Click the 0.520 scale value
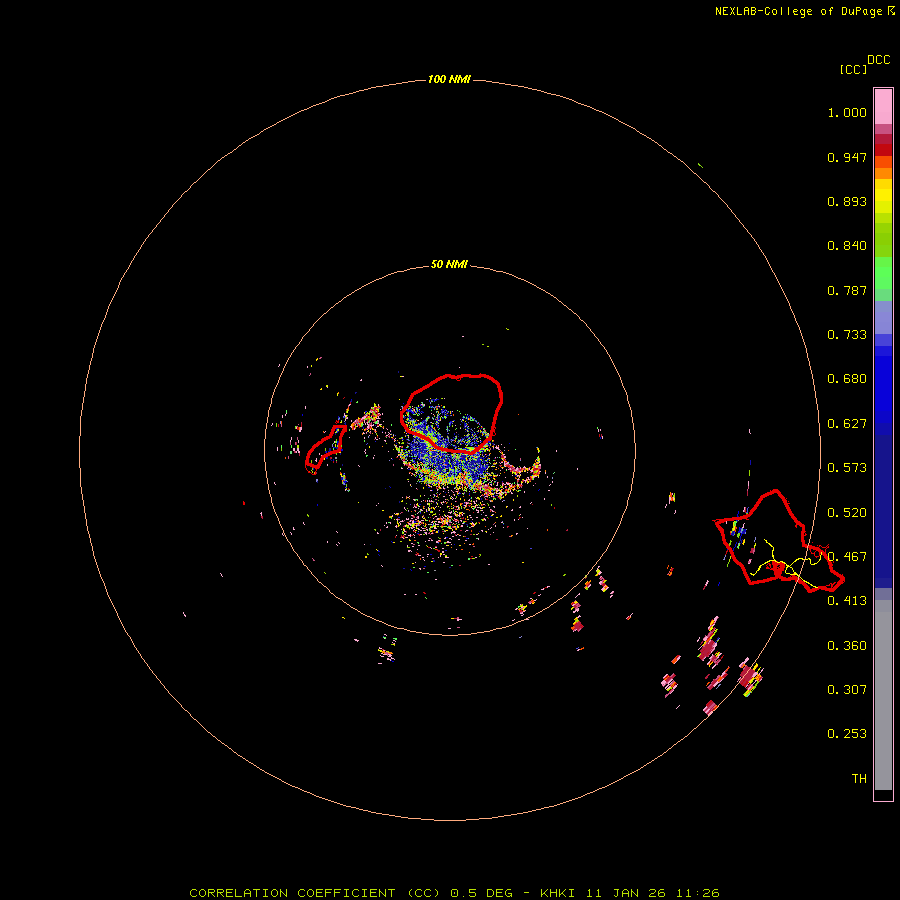900x900 pixels. (x=847, y=513)
